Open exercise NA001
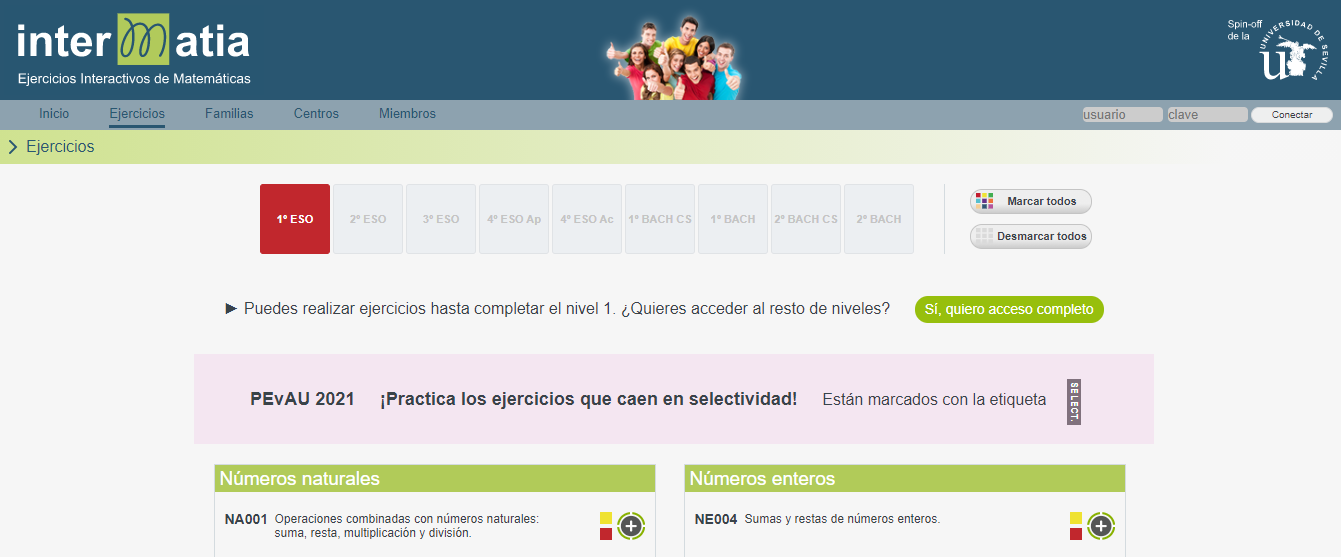This screenshot has height=557, width=1341. [246, 519]
